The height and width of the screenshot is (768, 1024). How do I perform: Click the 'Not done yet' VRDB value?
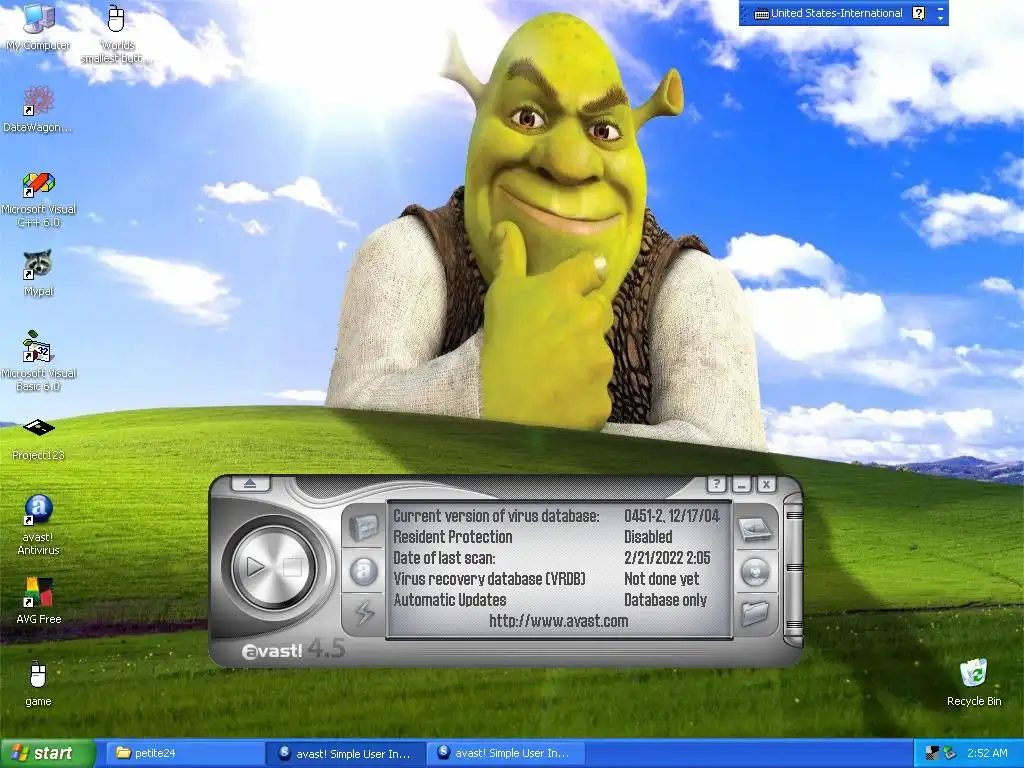pos(662,579)
